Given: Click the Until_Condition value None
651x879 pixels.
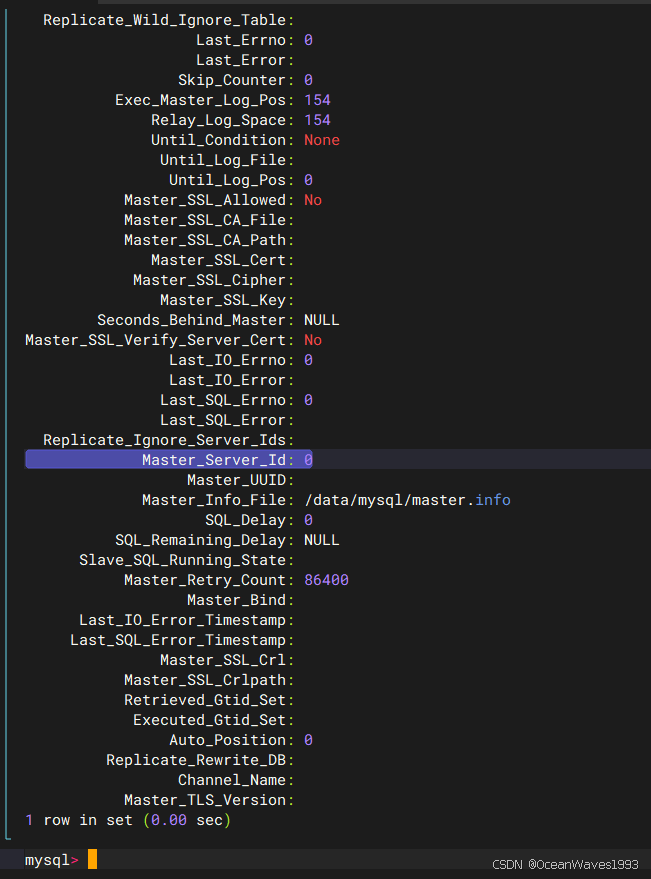Looking at the screenshot, I should (x=322, y=140).
